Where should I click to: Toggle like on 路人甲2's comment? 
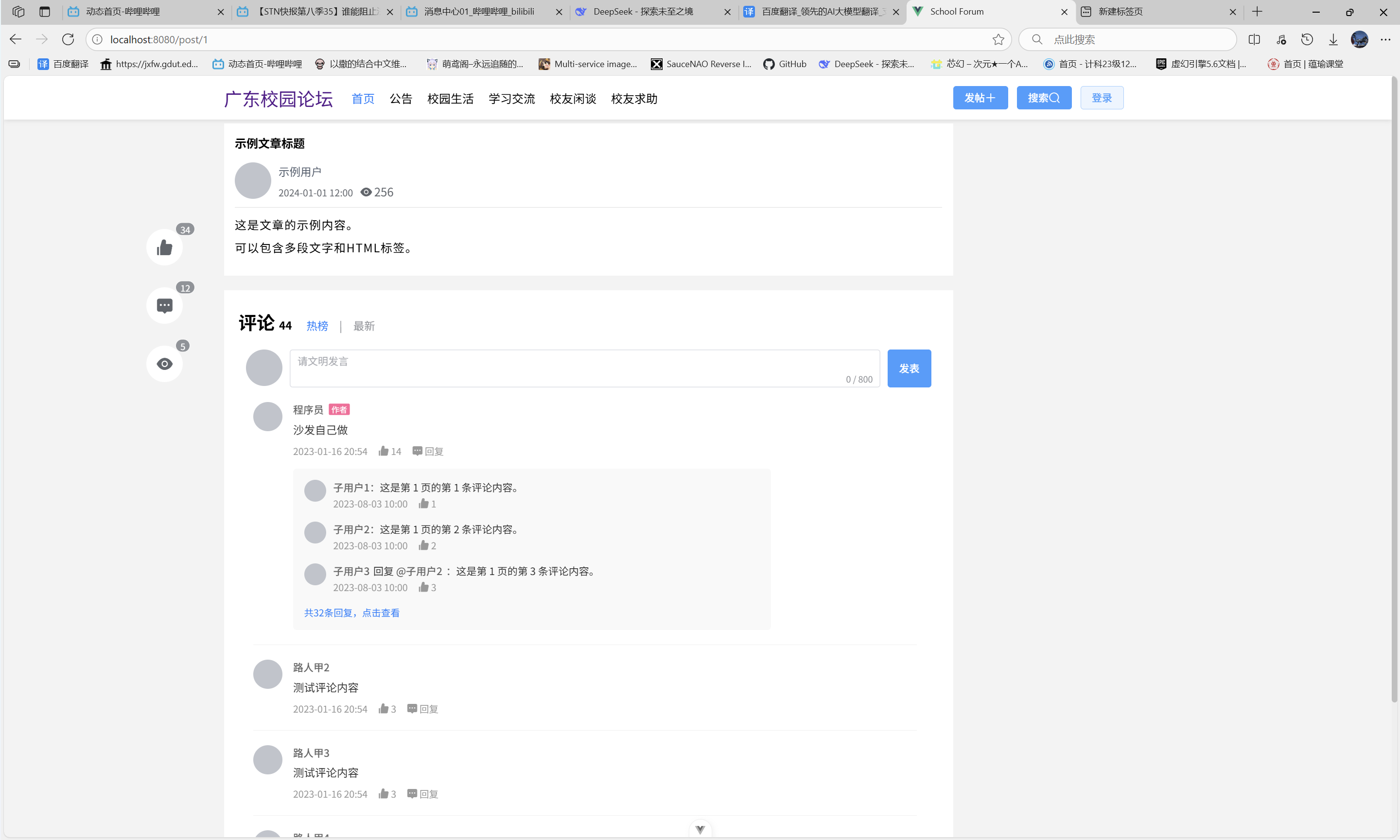384,708
